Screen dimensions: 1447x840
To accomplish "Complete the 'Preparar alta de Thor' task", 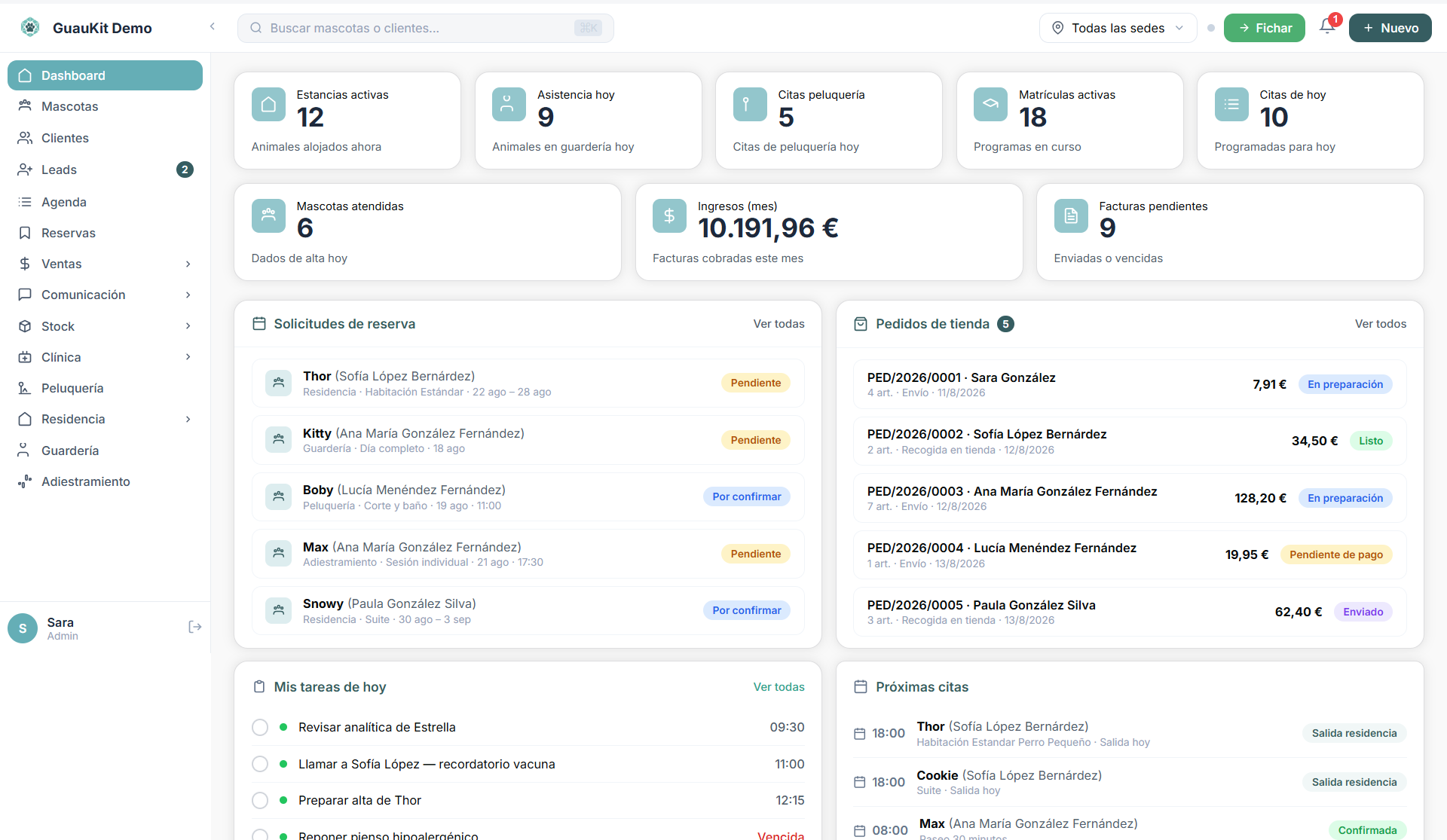I will coord(260,800).
